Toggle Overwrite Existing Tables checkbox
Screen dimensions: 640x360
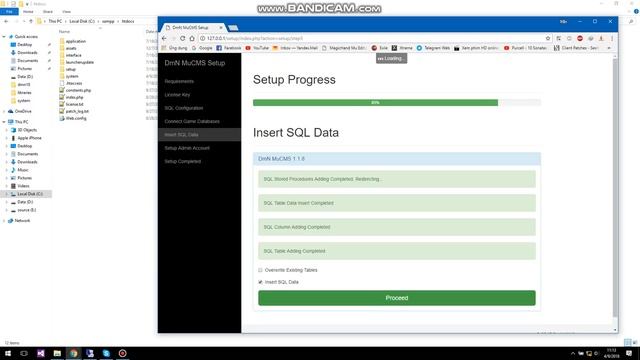[x=260, y=270]
